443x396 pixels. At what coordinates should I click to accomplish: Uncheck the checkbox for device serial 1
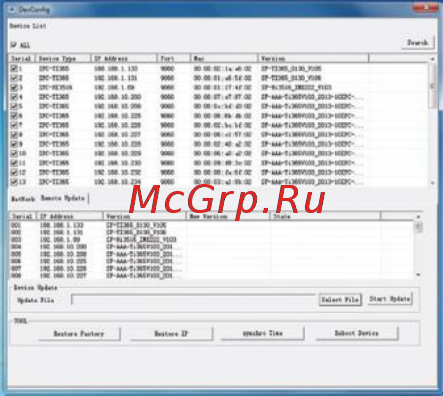point(14,68)
